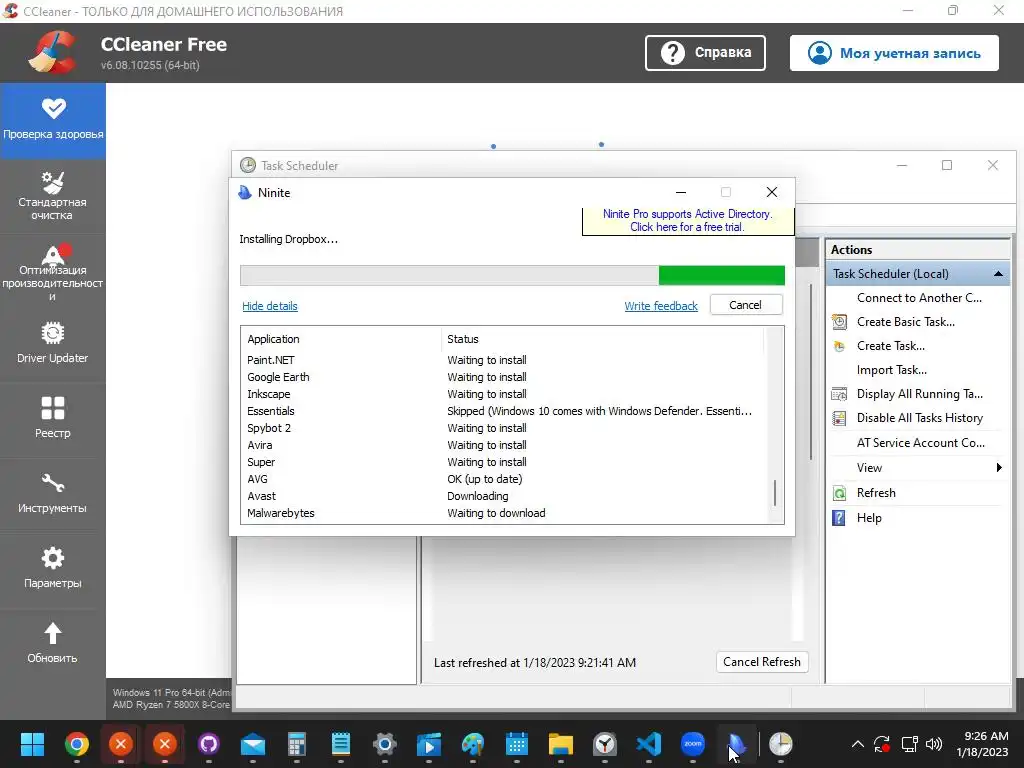Collapse the Task Scheduler (Local) actions group
The image size is (1024, 768).
tap(998, 274)
